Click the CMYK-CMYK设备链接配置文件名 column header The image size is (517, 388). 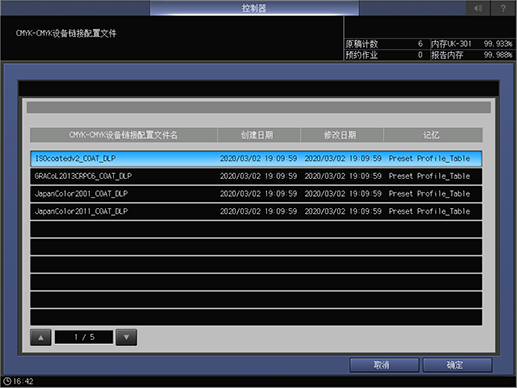pyautogui.click(x=124, y=135)
